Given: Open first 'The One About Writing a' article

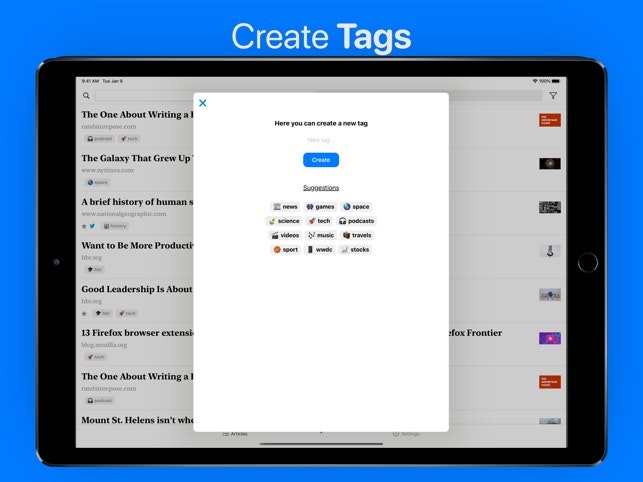Looking at the screenshot, I should click(x=137, y=114).
